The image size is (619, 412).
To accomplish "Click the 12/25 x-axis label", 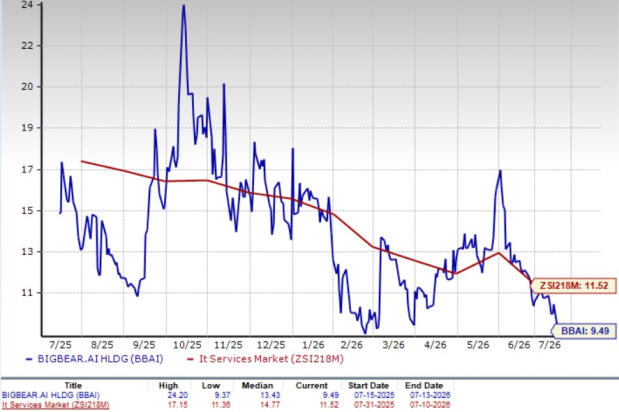I will pyautogui.click(x=271, y=345).
